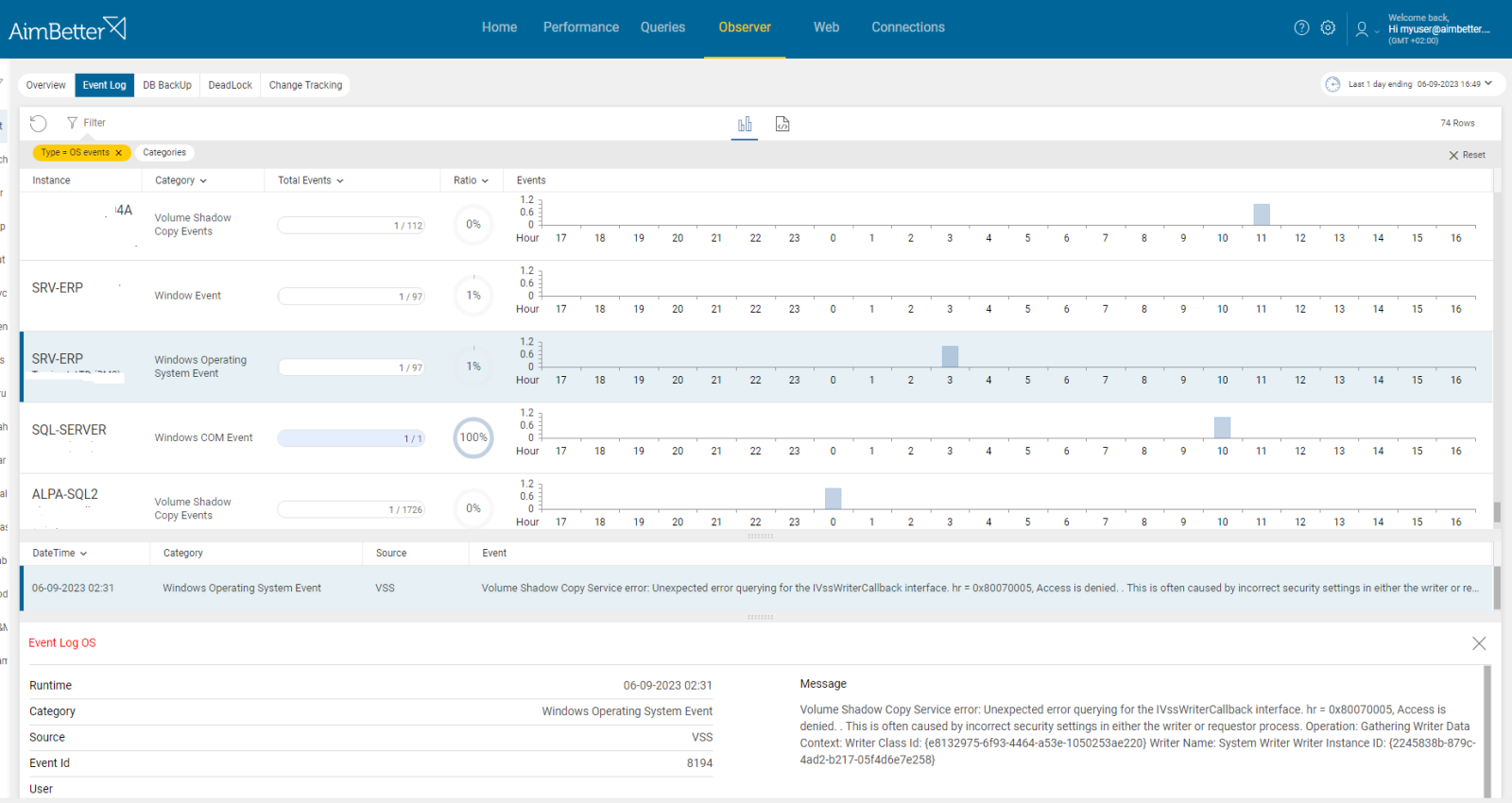Sort by DateTime column in events table
This screenshot has height=803, width=1512.
click(x=60, y=554)
